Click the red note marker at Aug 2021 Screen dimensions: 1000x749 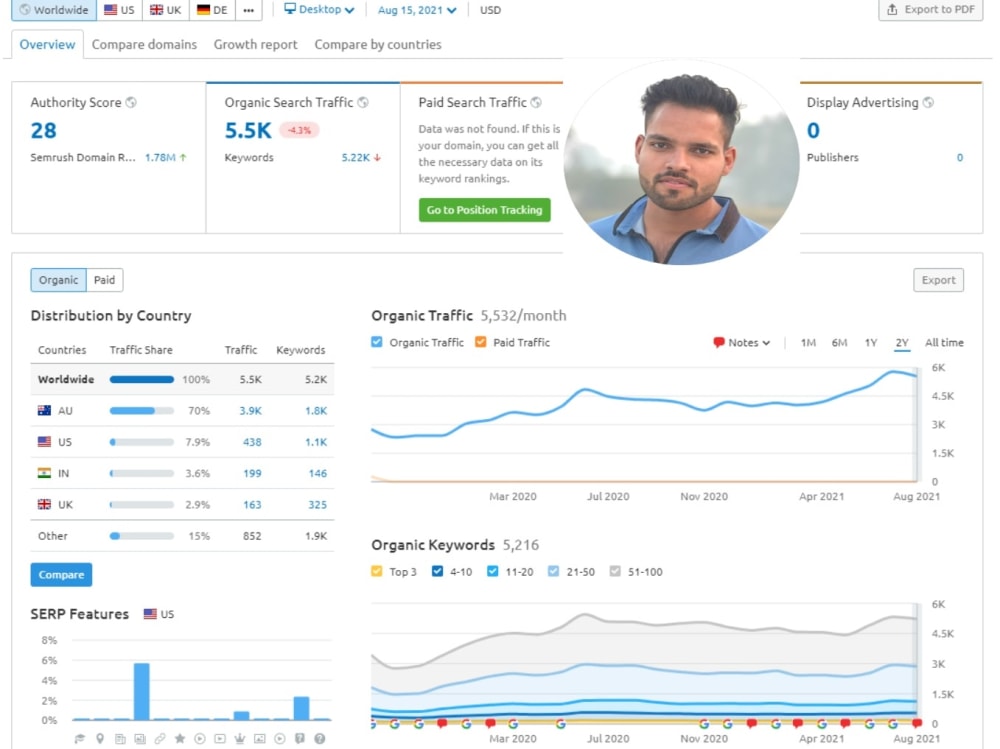click(x=917, y=723)
